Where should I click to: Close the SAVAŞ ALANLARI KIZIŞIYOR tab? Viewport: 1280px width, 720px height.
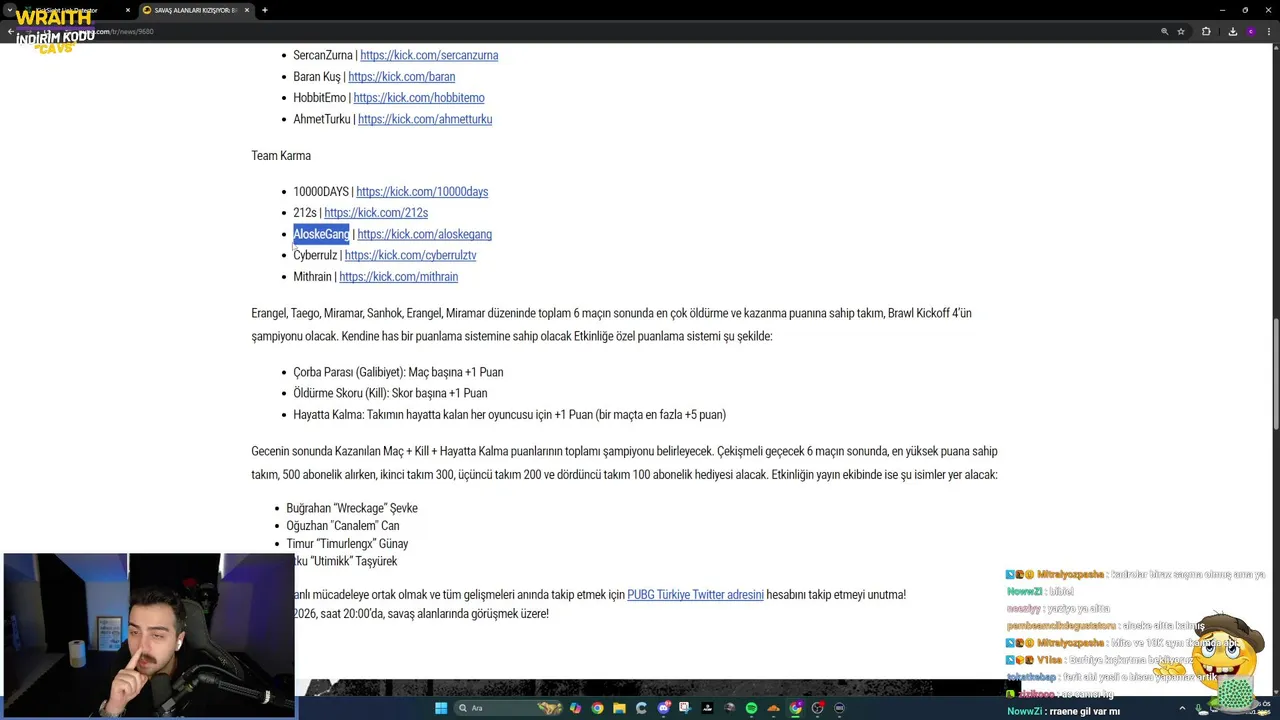[x=247, y=10]
